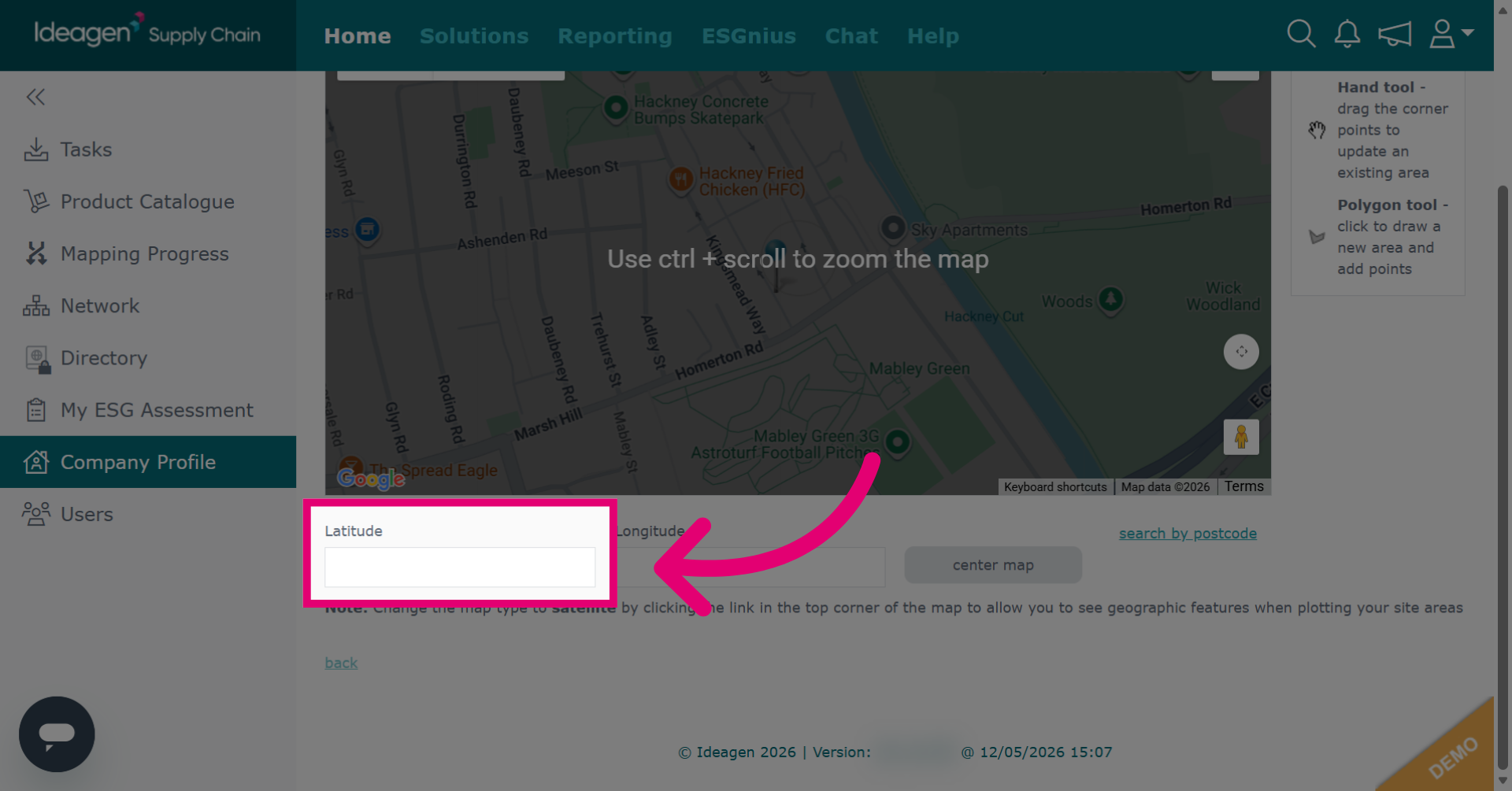Viewport: 1512px width, 791px height.
Task: Click Hackney Concrete Bumps Skatepark marker
Action: [x=616, y=107]
